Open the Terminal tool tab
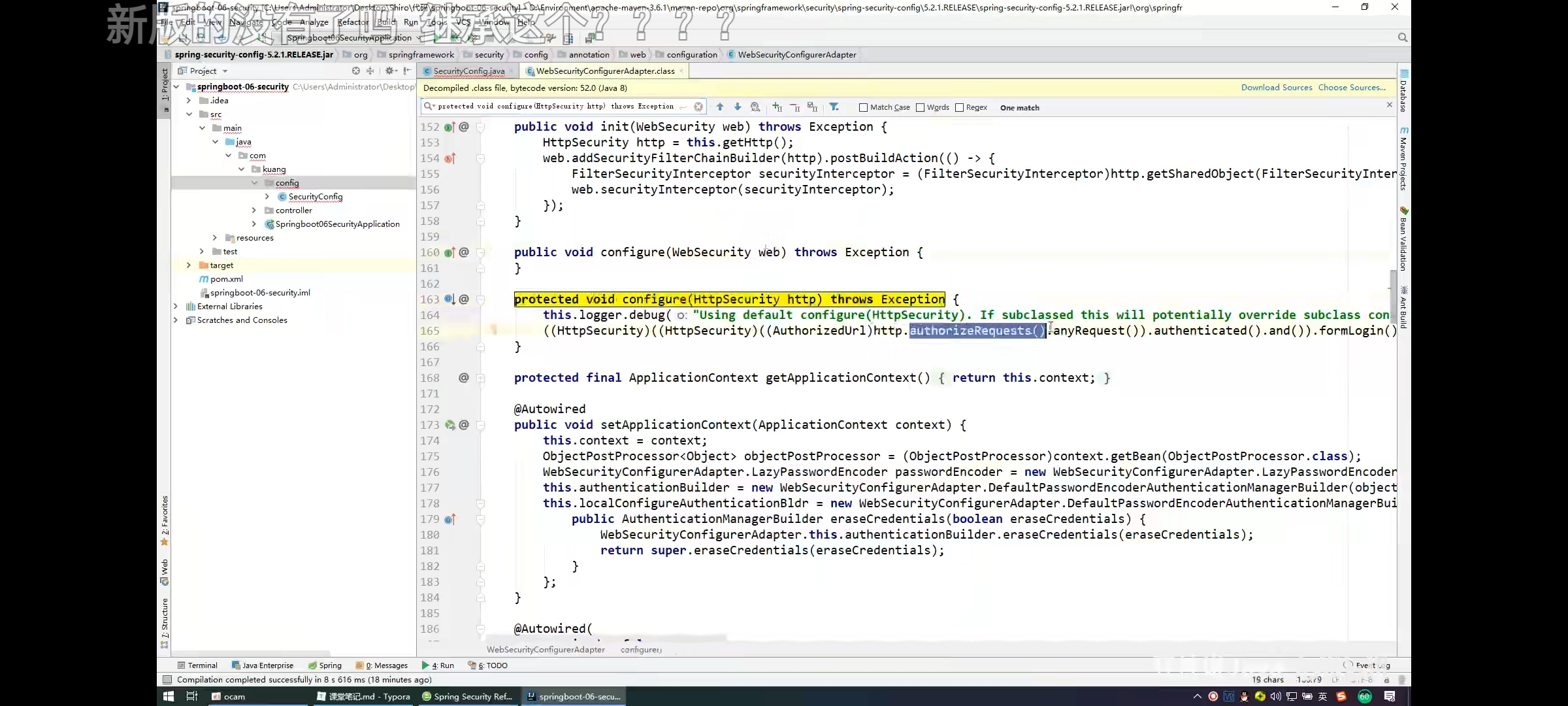This screenshot has height=706, width=1568. pyautogui.click(x=197, y=665)
